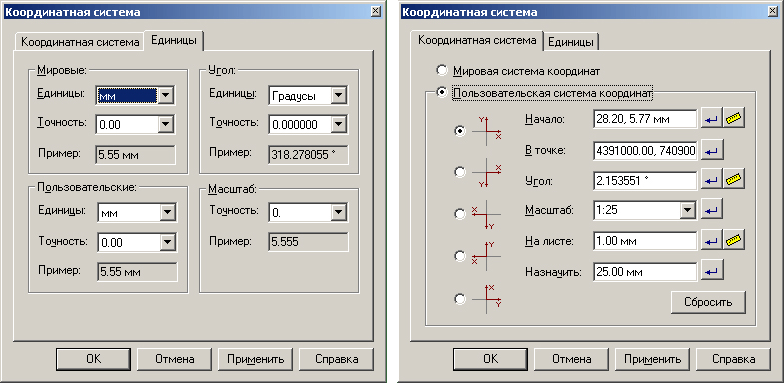This screenshot has height=383, width=784.
Task: Open the Масштаб 1:25 dropdown arrow
Action: pos(688,210)
